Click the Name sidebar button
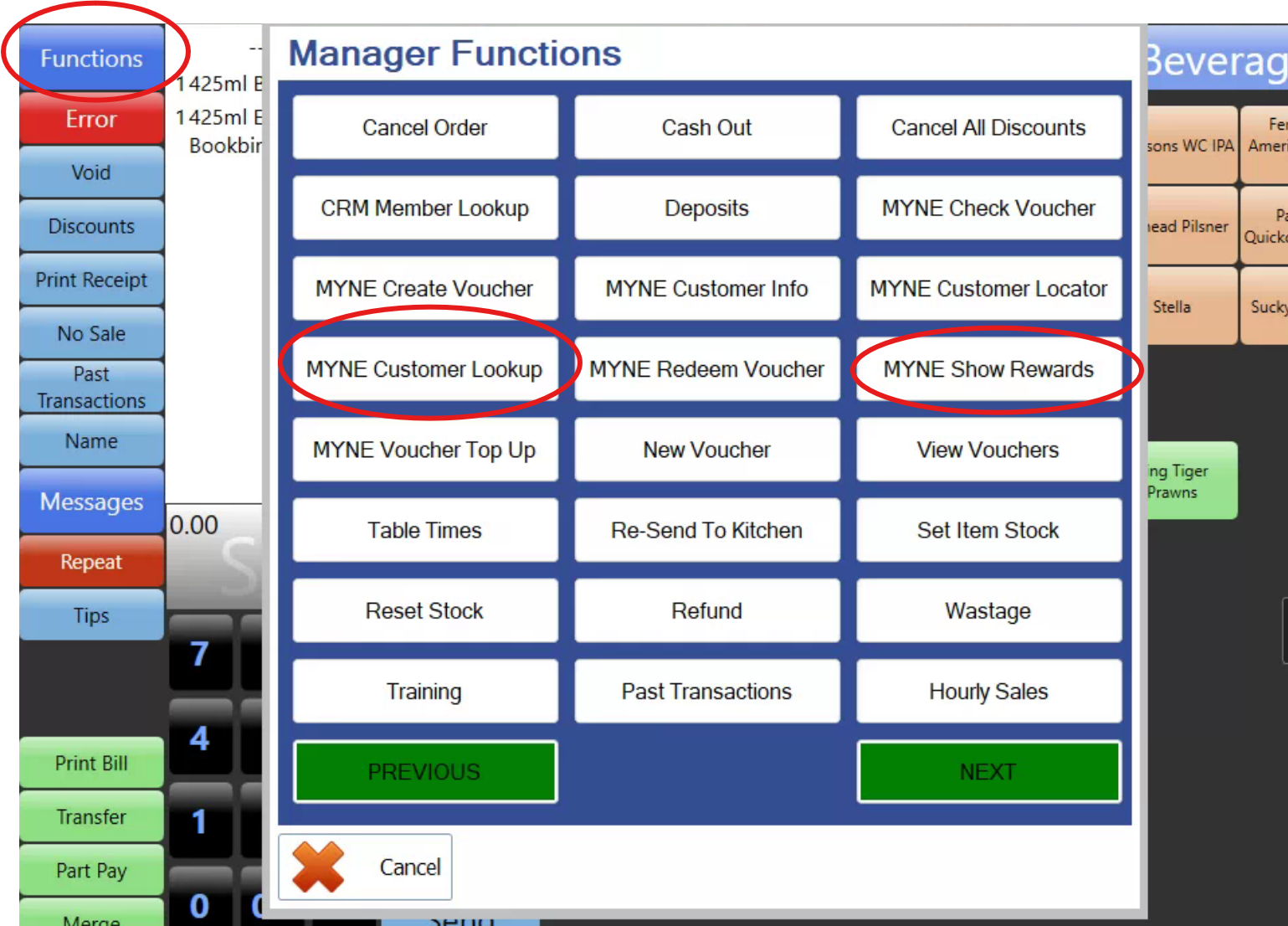Image resolution: width=1288 pixels, height=926 pixels. [x=92, y=440]
